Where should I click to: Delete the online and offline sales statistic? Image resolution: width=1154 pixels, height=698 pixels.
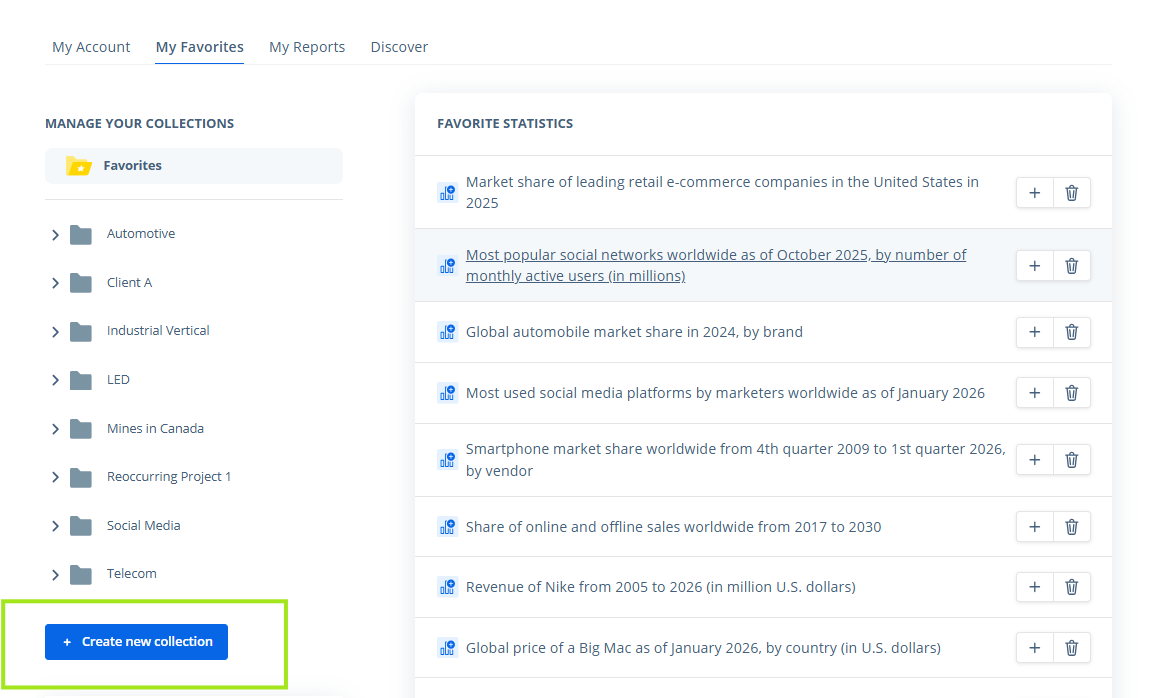1072,527
